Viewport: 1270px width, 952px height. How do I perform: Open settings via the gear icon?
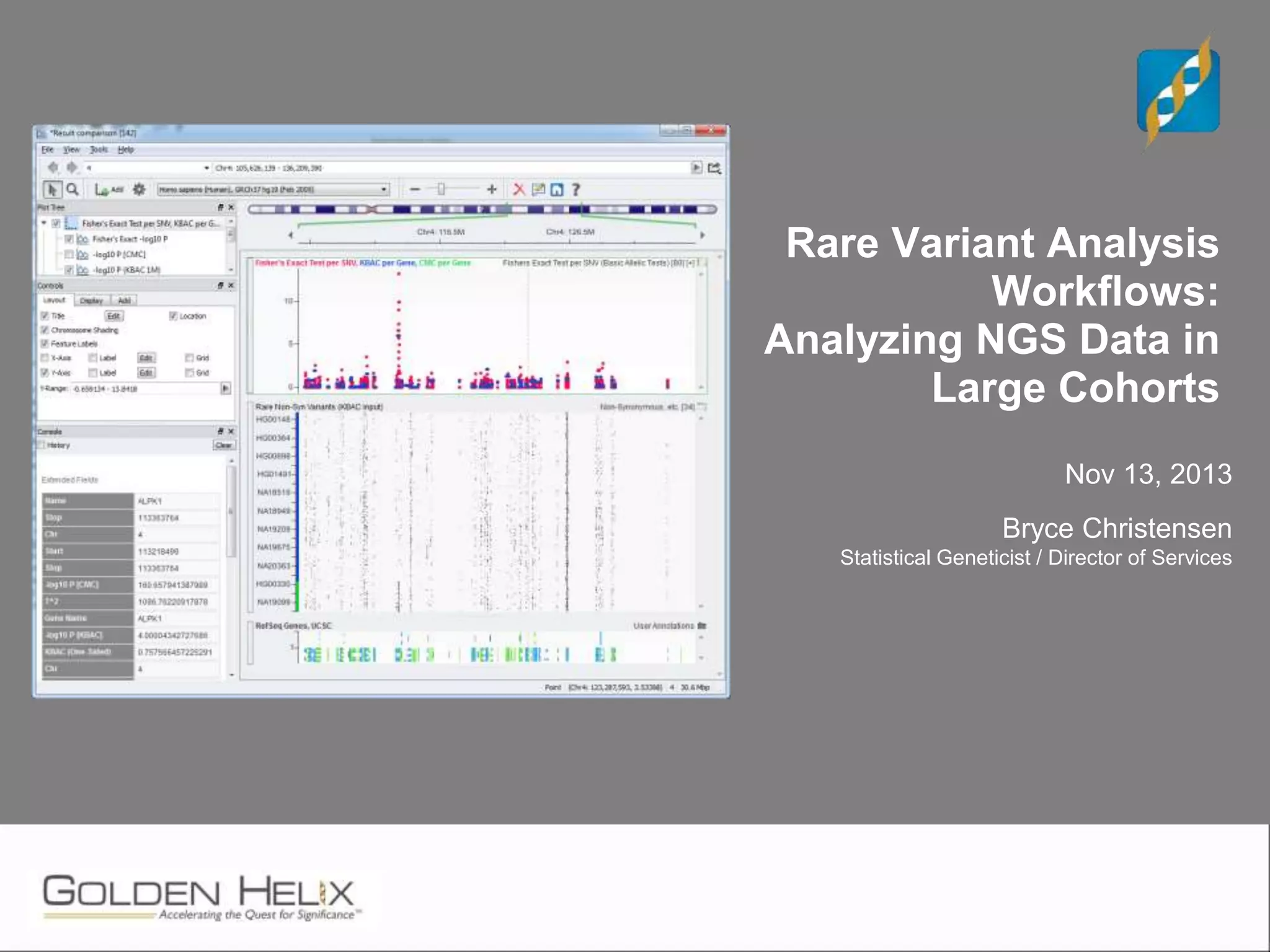tap(139, 190)
